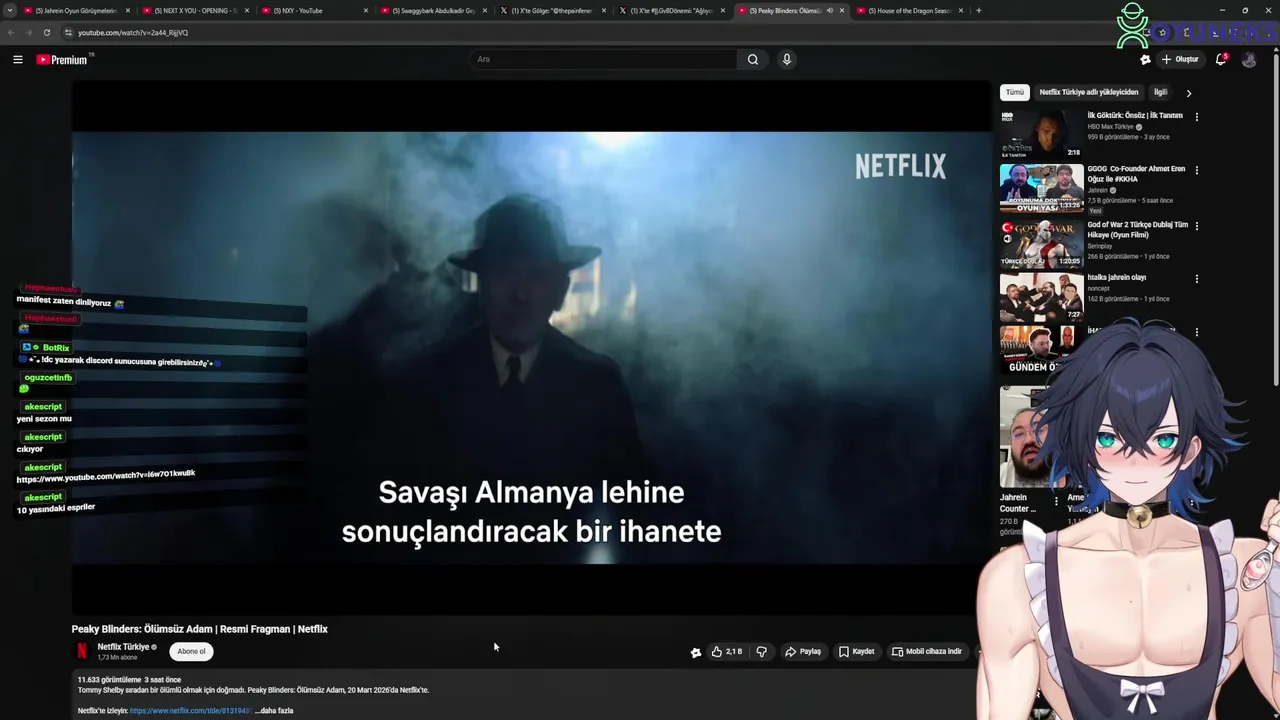Subscribe using the Abone ol button

click(x=191, y=651)
